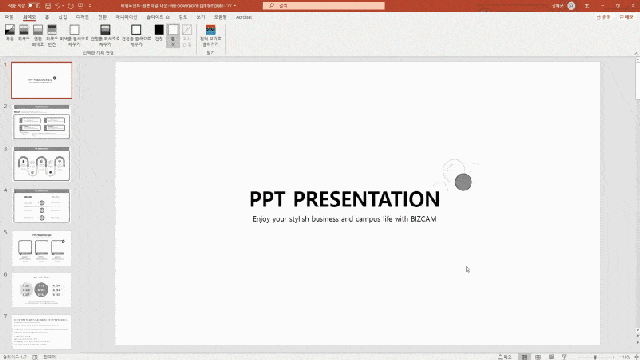Select slide 7 thumbnail
The width and height of the screenshot is (640, 360).
tap(42, 332)
